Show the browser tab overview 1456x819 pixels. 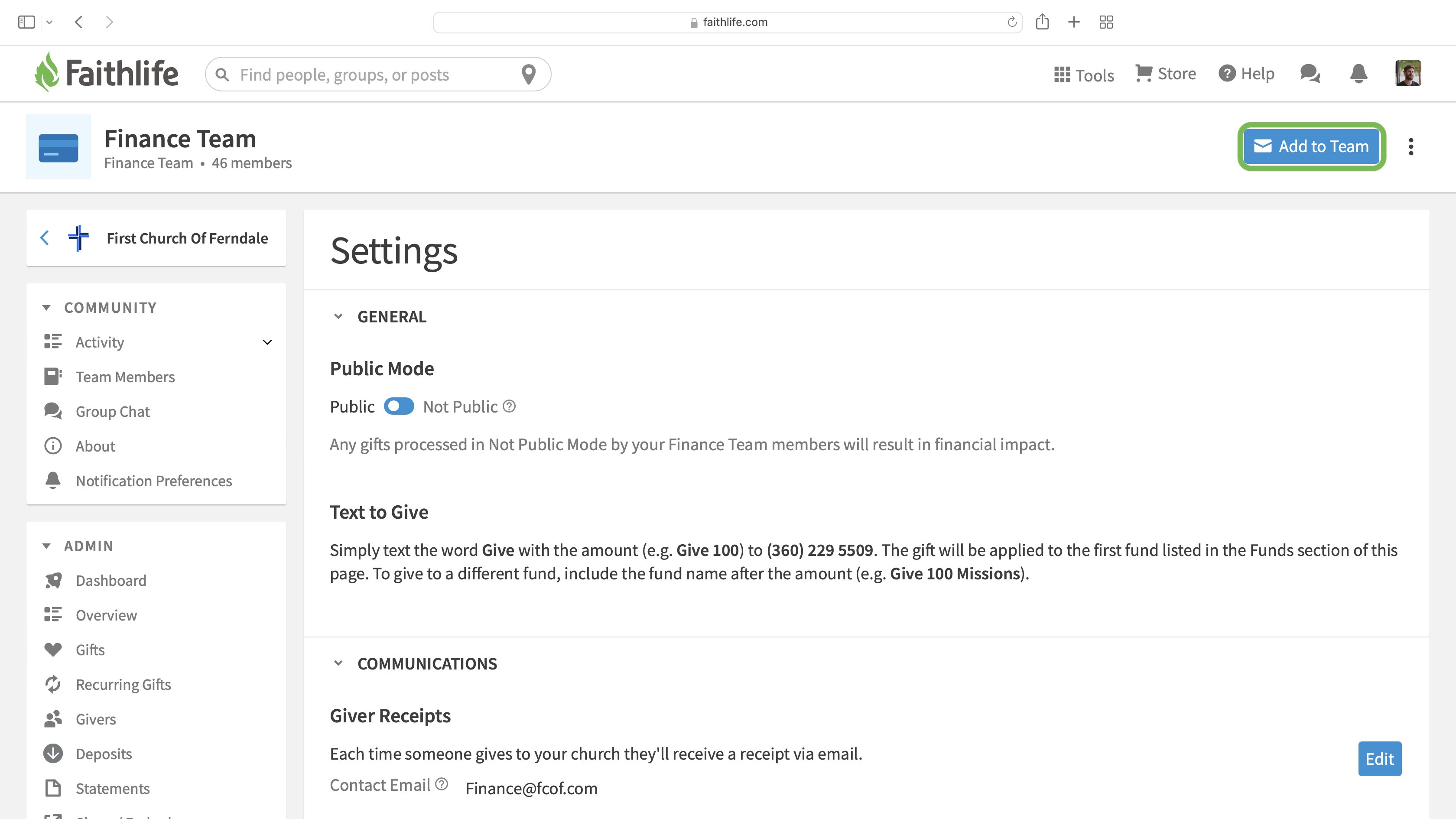pos(1106,22)
